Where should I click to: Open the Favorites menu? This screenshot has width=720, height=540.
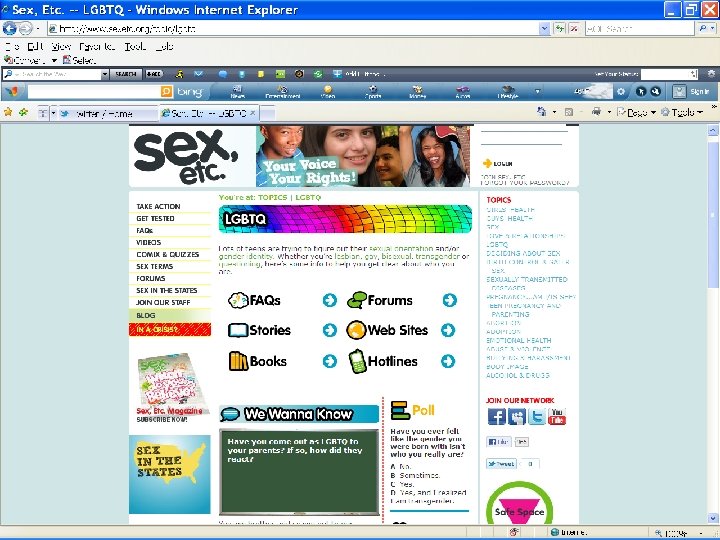coord(97,46)
